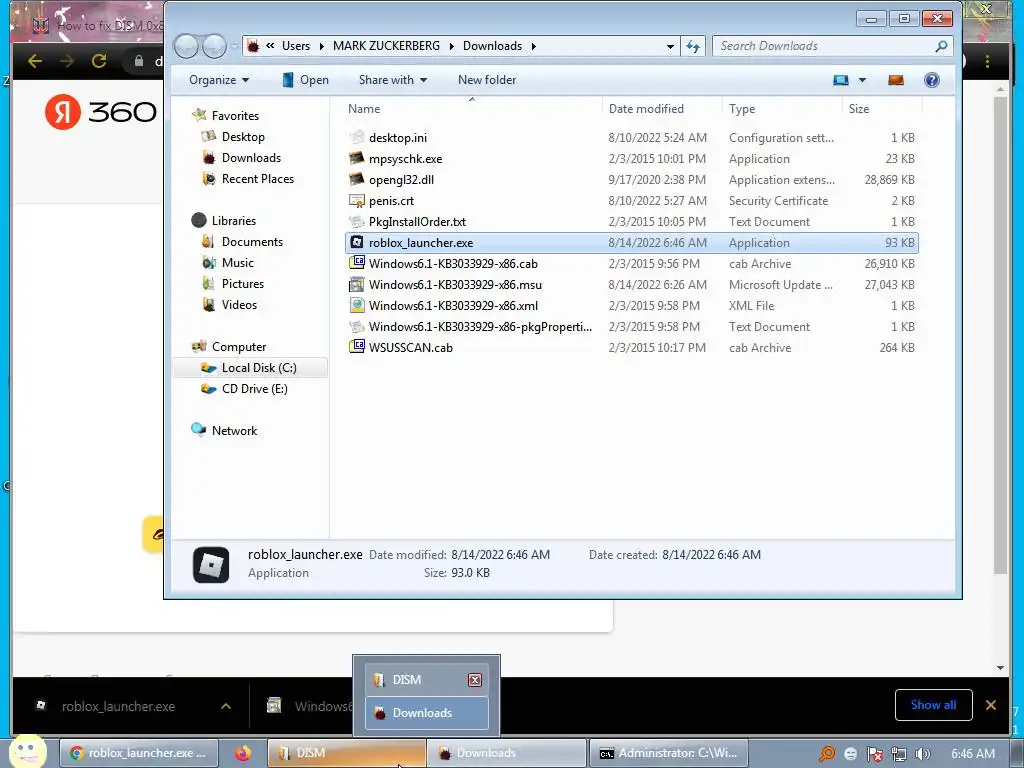This screenshot has height=768, width=1024.
Task: Click the address bar folder icon
Action: (253, 46)
